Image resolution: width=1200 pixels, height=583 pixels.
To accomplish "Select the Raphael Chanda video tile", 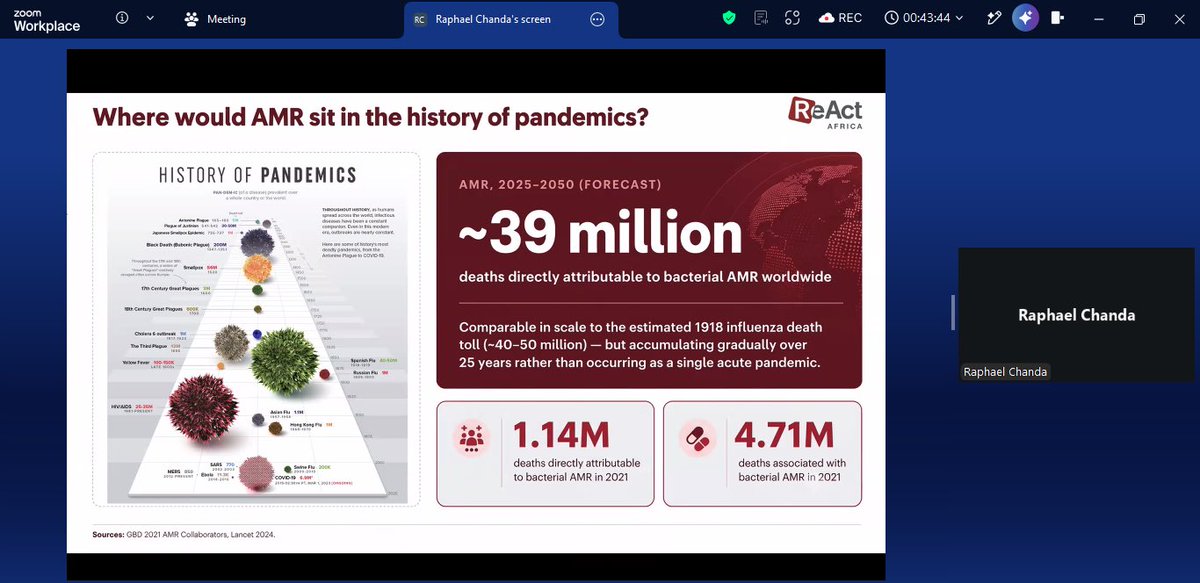I will coord(1076,314).
